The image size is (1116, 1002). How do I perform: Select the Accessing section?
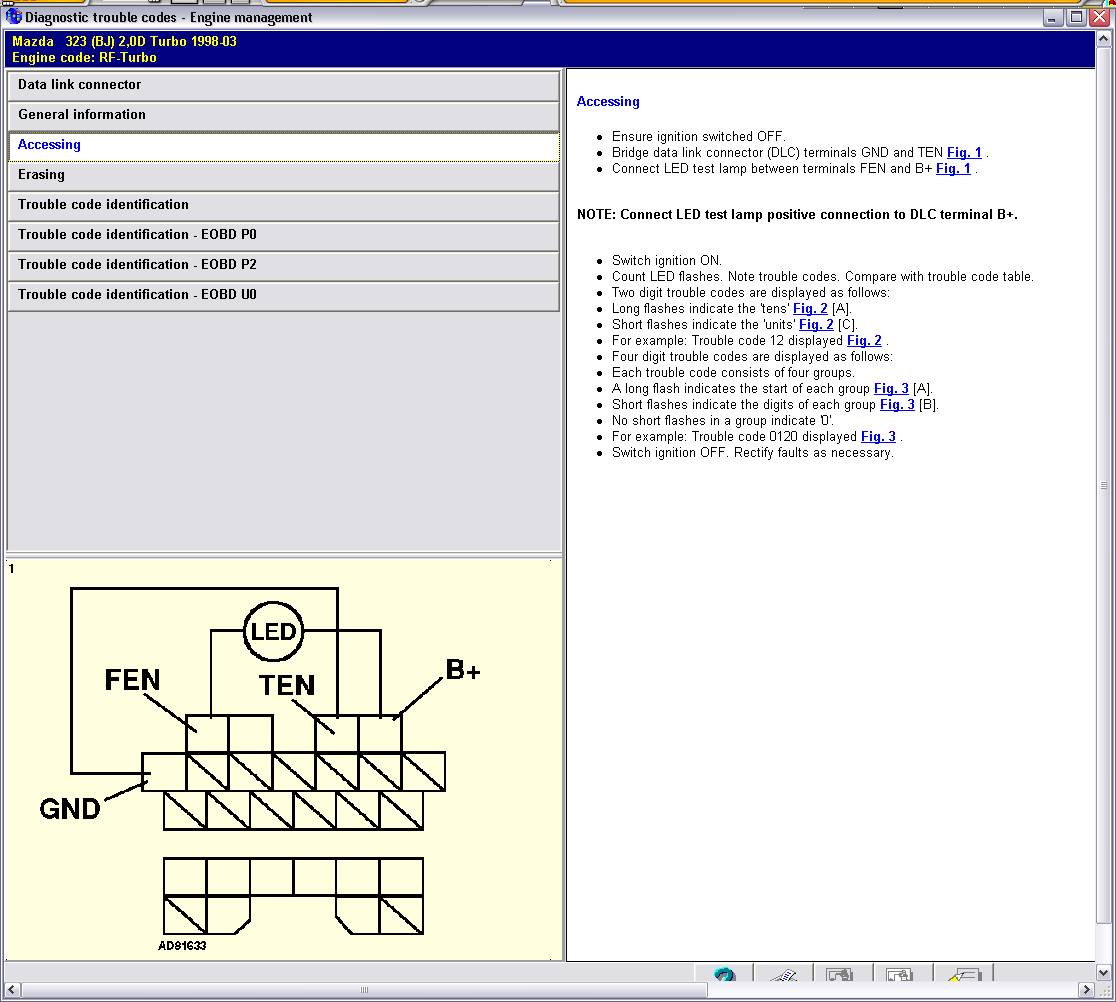coord(283,145)
